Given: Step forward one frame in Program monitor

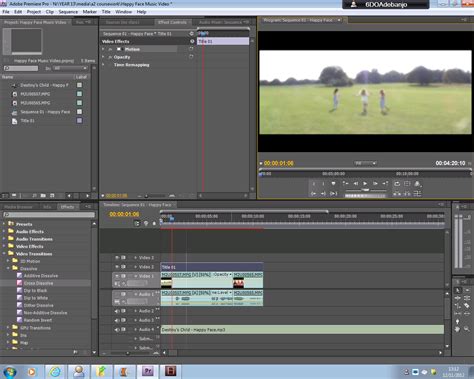Looking at the screenshot, I should click(x=375, y=183).
